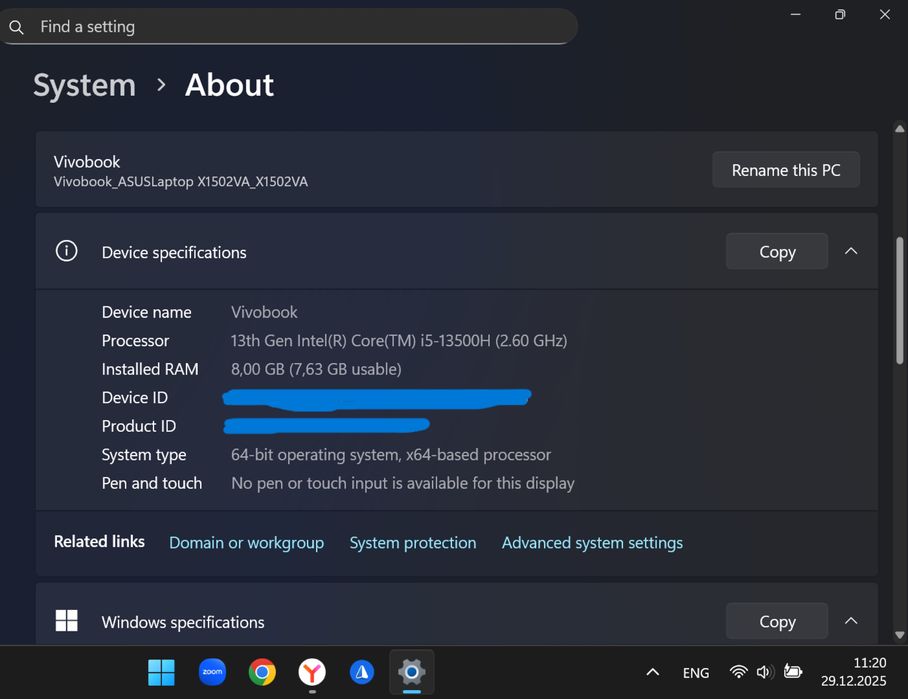Collapse the Device specifications section
The height and width of the screenshot is (699, 908).
(851, 251)
